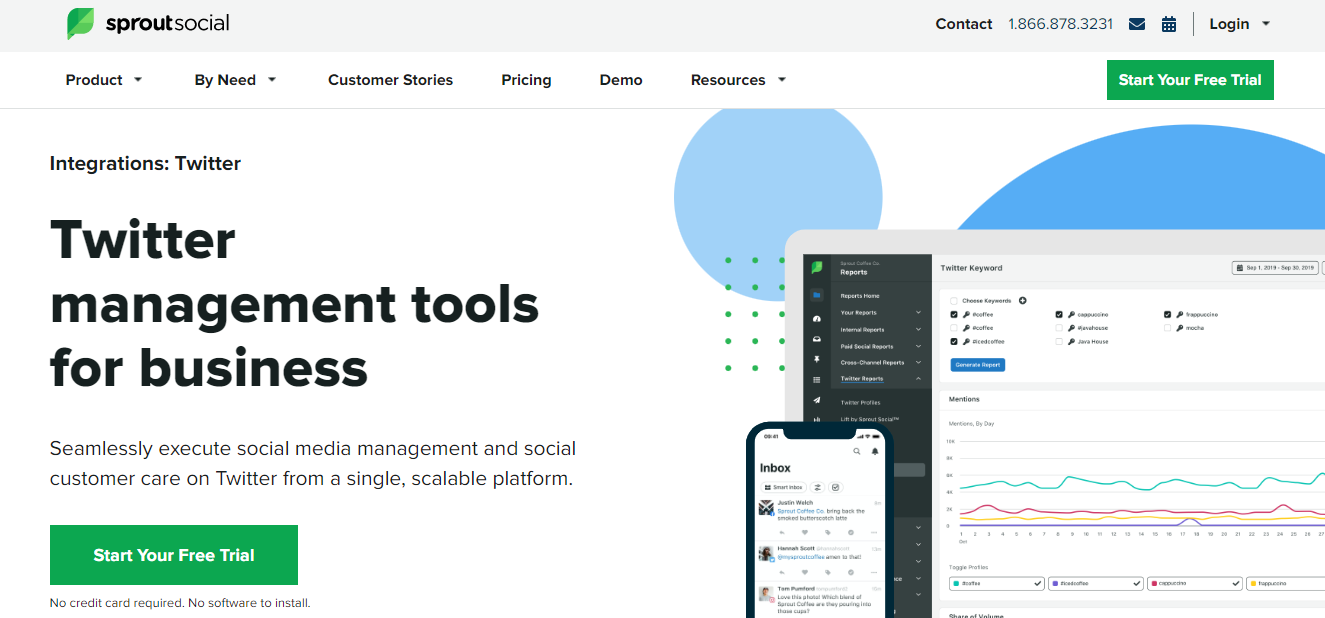Click the teal #coffee swatch under Toggle Profiles

[x=957, y=583]
